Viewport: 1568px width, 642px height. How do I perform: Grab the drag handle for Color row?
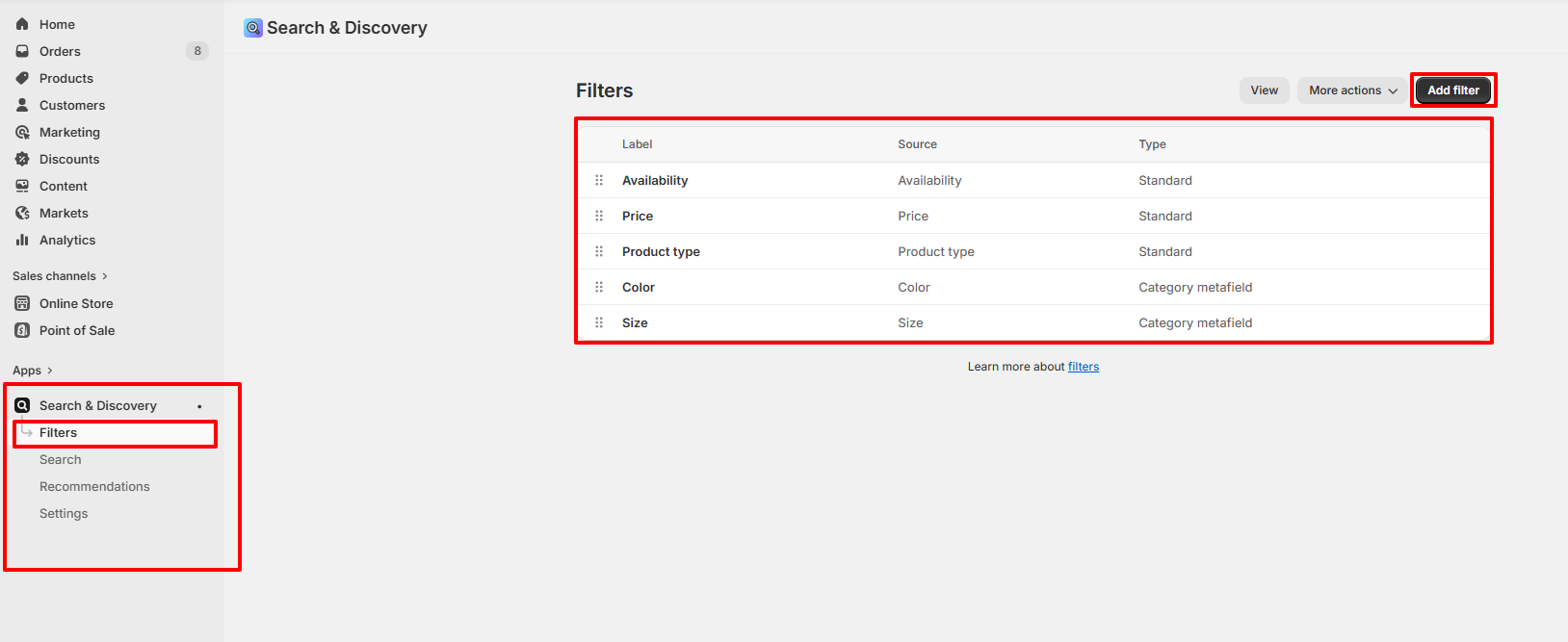[599, 287]
